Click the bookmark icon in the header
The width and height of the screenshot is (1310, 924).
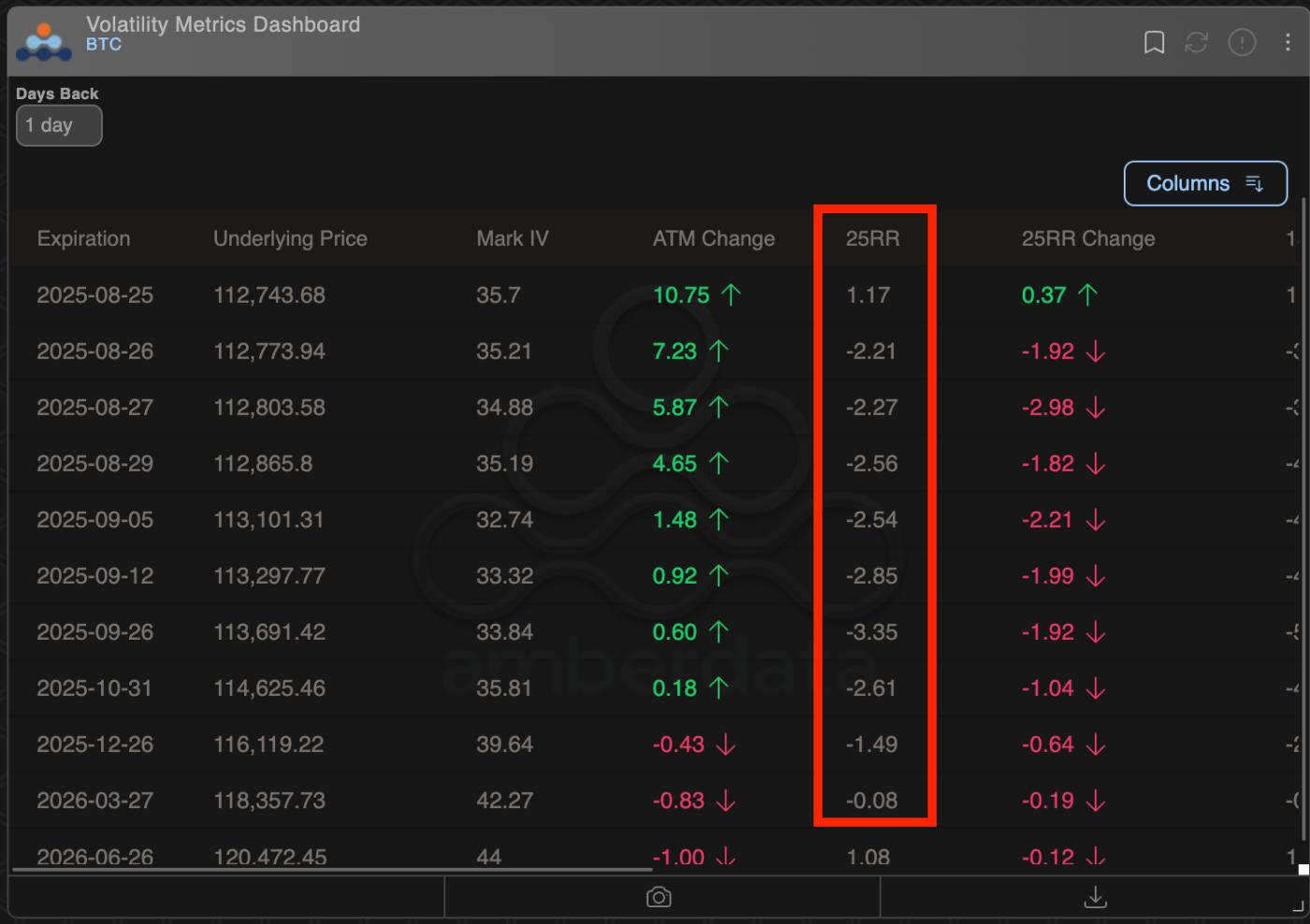coord(1154,42)
